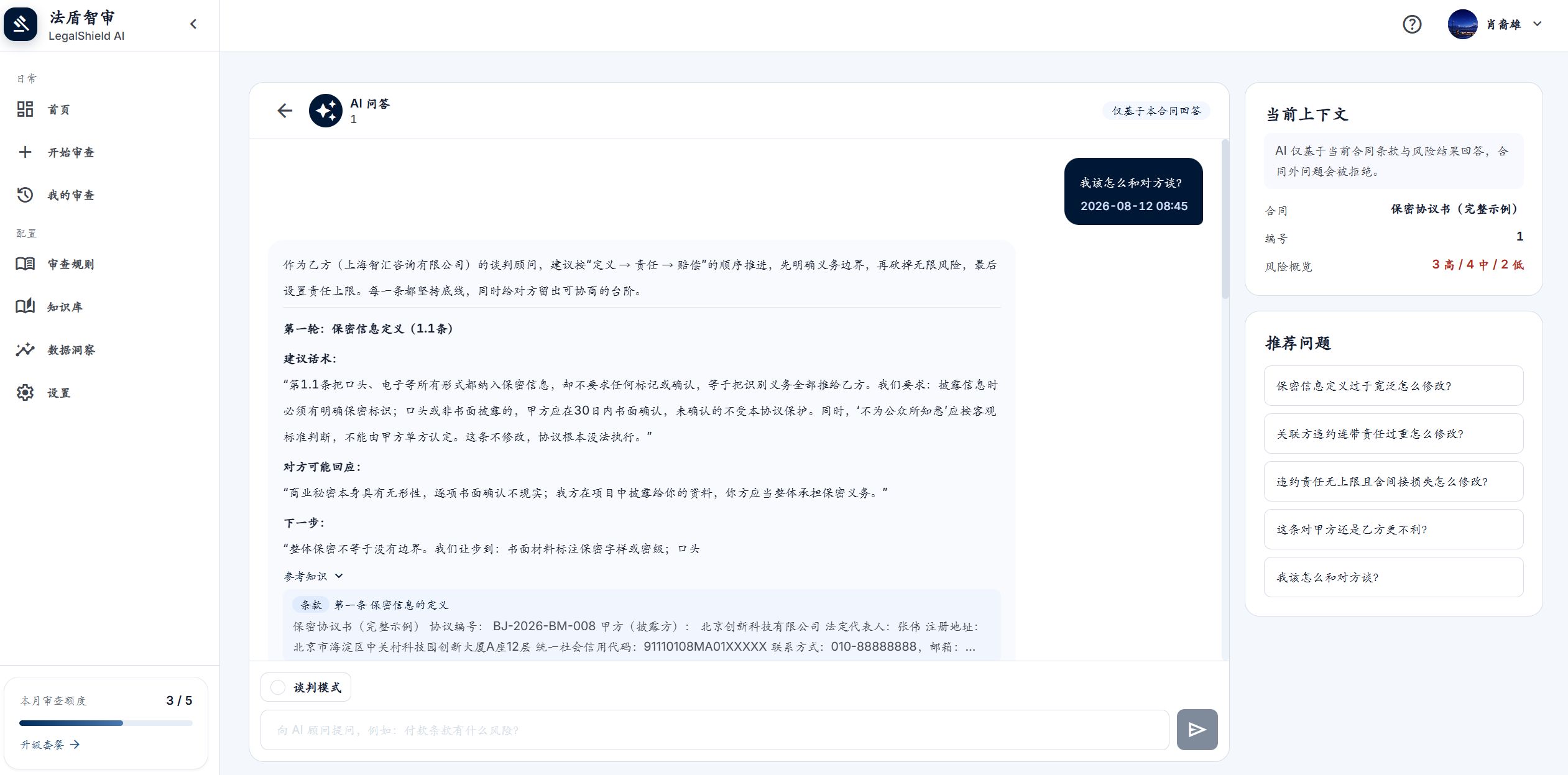
Task: Click the quota value 3 / 5
Action: [179, 700]
